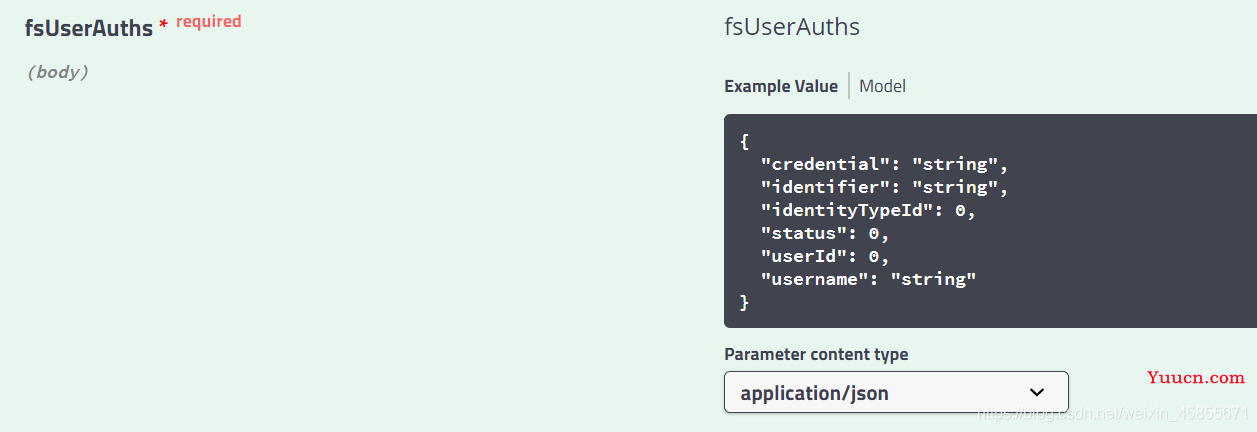Image resolution: width=1257 pixels, height=432 pixels.
Task: Switch to the Model tab
Action: [x=882, y=86]
